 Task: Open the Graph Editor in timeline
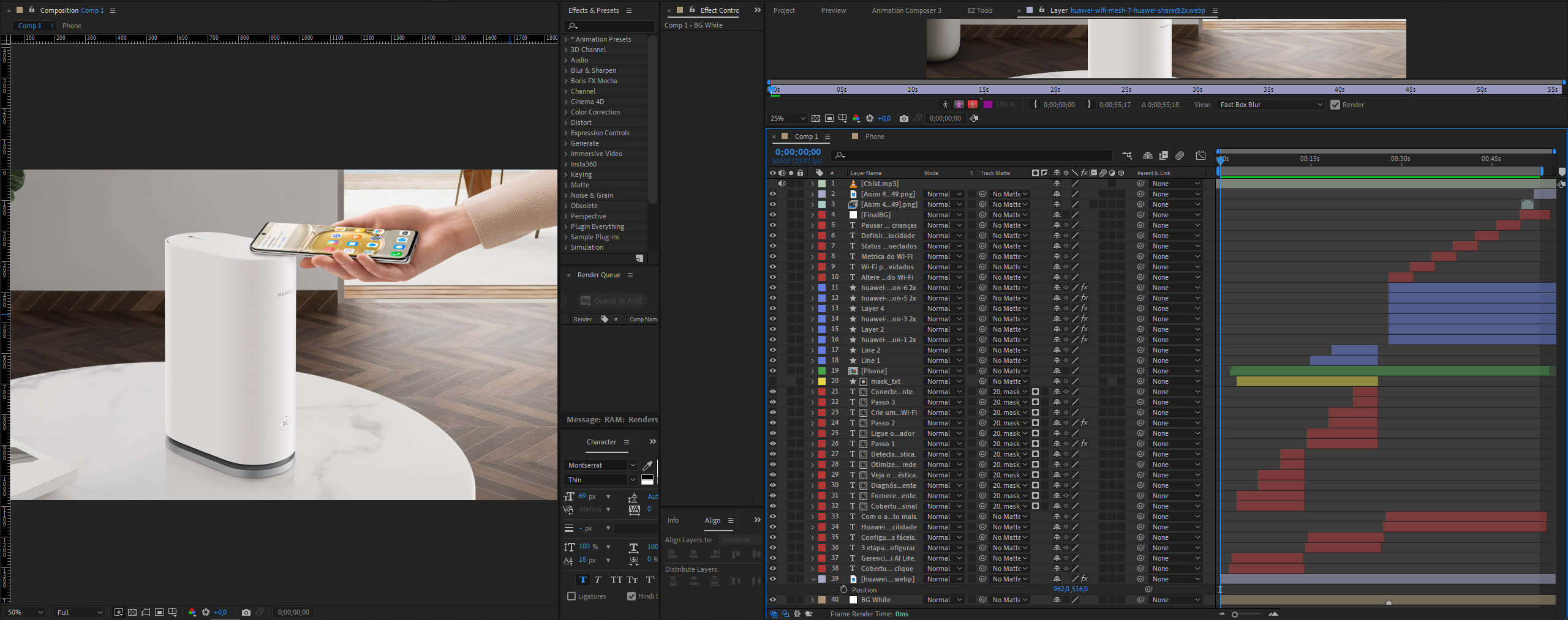coord(1200,155)
